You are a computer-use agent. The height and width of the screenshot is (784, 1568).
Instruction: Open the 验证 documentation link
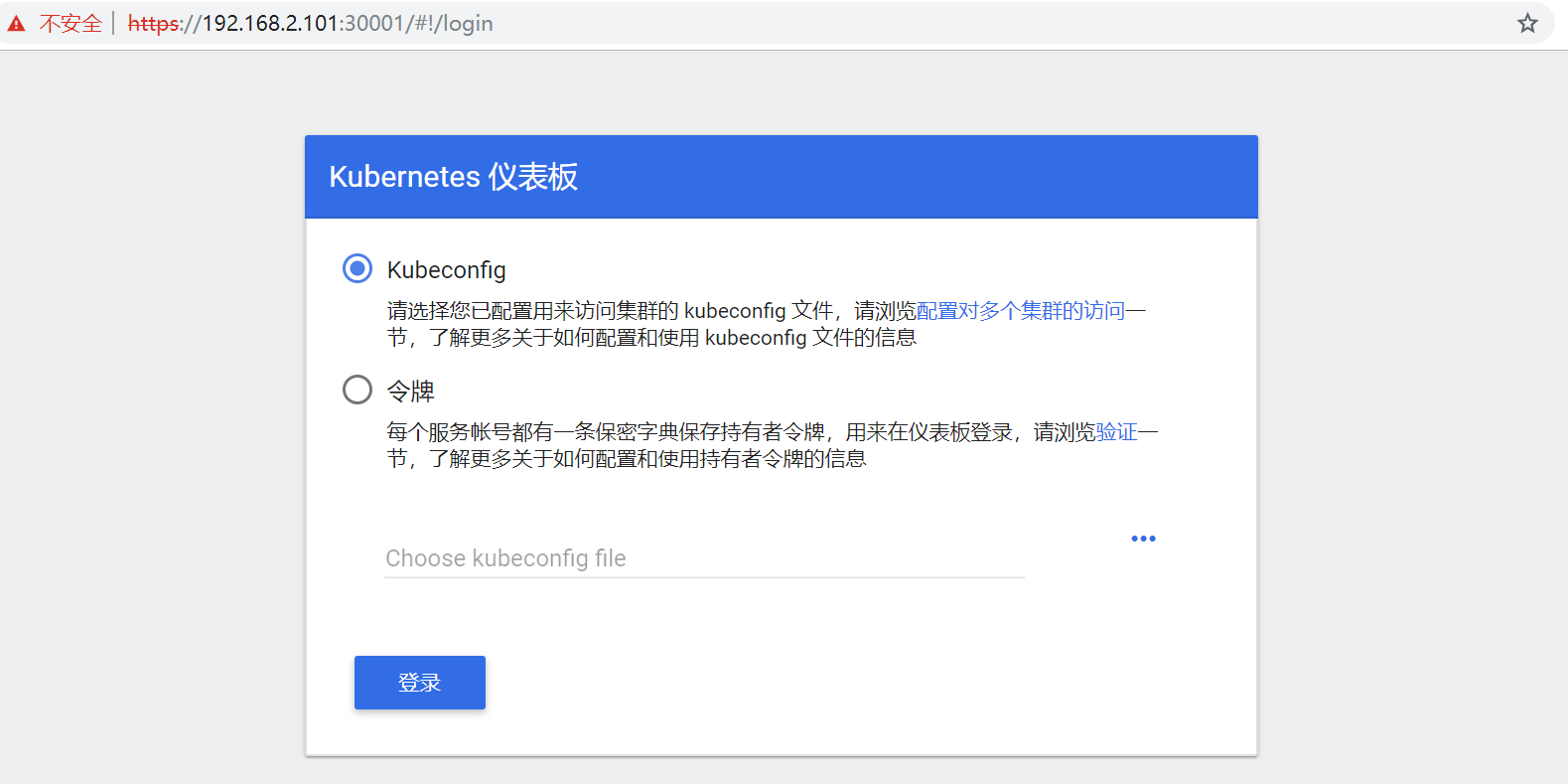[1116, 432]
